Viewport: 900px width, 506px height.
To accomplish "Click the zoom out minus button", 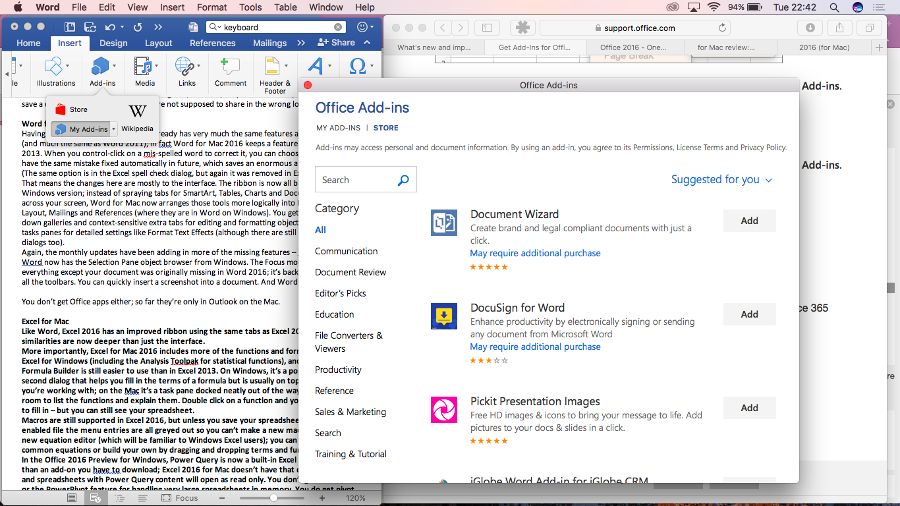I will [222, 498].
